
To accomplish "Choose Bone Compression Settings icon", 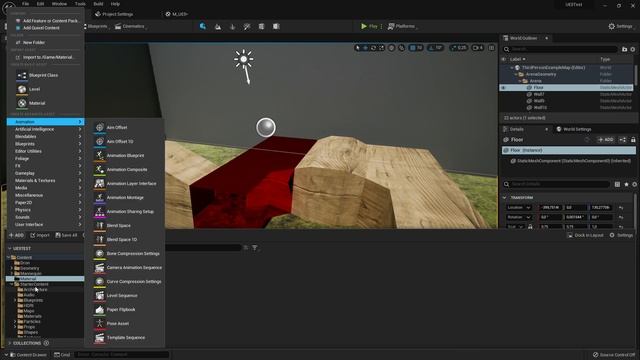I will tap(99, 253).
